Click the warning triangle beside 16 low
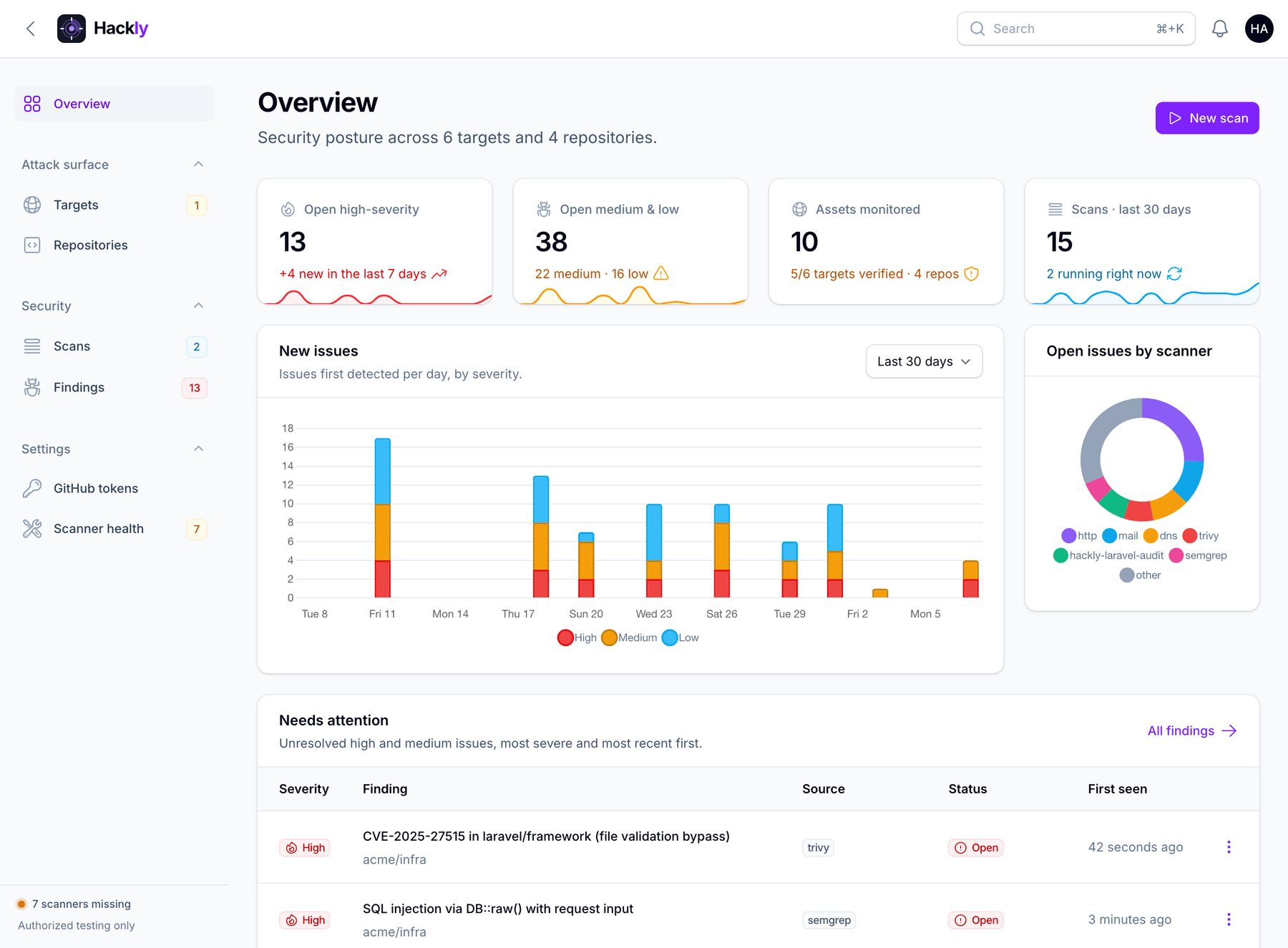 pyautogui.click(x=661, y=273)
